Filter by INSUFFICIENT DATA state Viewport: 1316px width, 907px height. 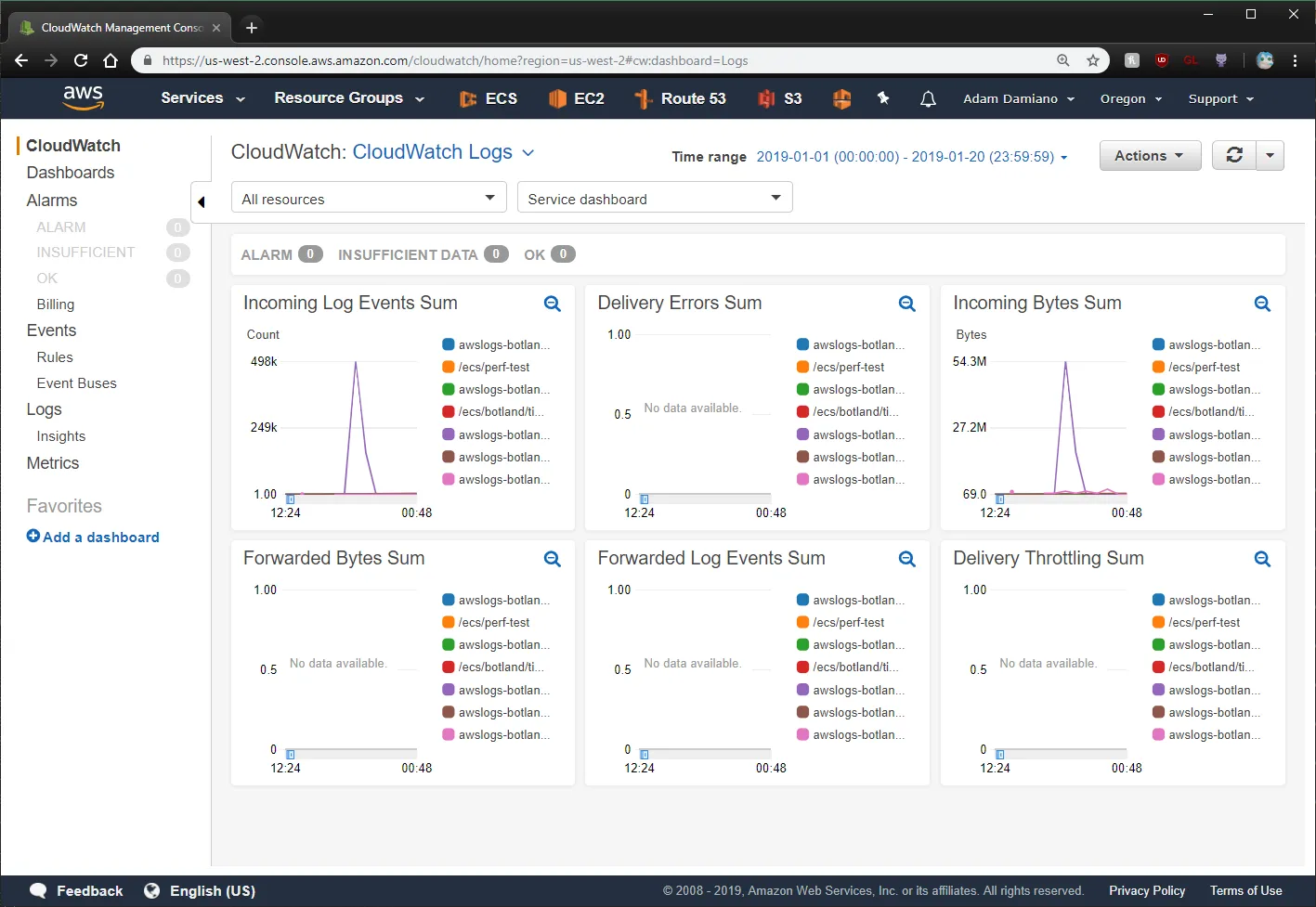click(x=423, y=254)
